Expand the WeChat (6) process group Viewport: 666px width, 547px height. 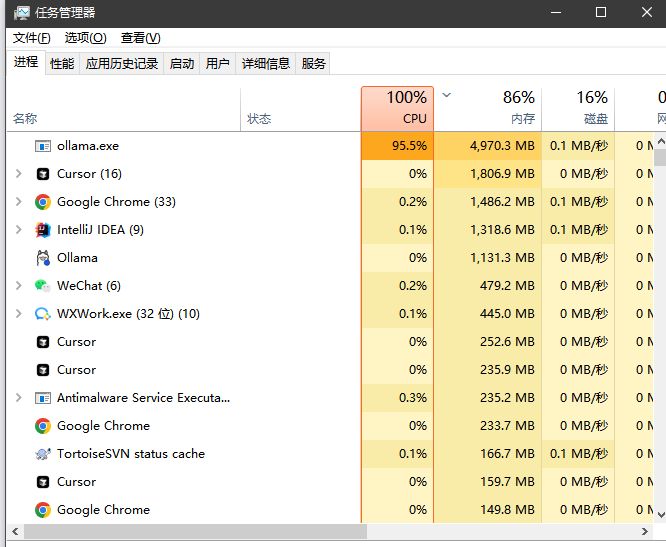point(18,286)
